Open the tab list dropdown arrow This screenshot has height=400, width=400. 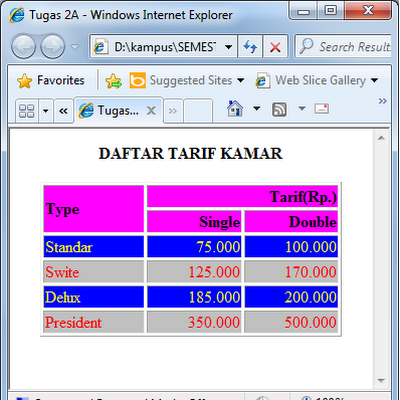coord(46,111)
